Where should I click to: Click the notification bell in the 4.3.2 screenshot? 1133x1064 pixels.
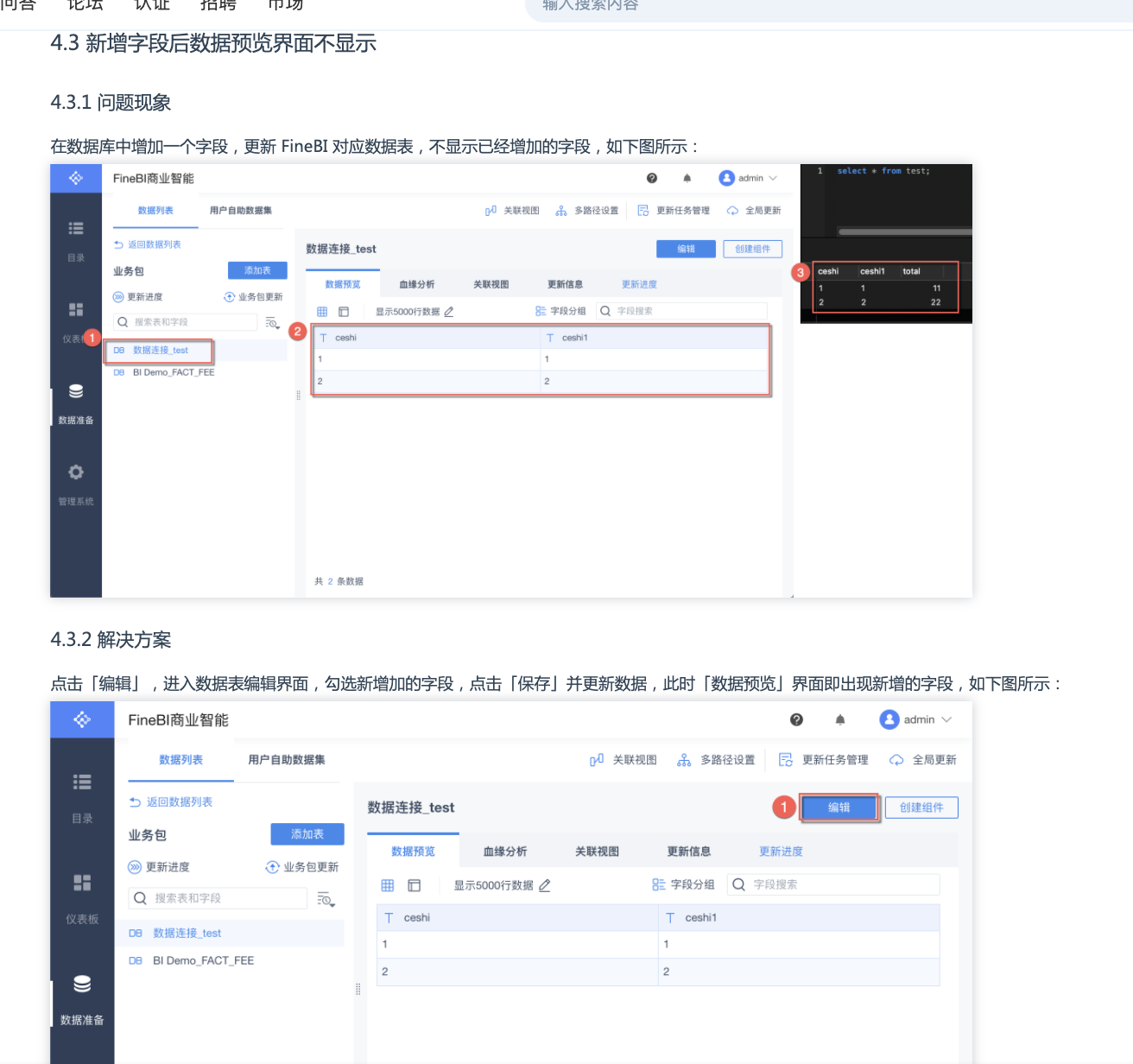click(840, 719)
